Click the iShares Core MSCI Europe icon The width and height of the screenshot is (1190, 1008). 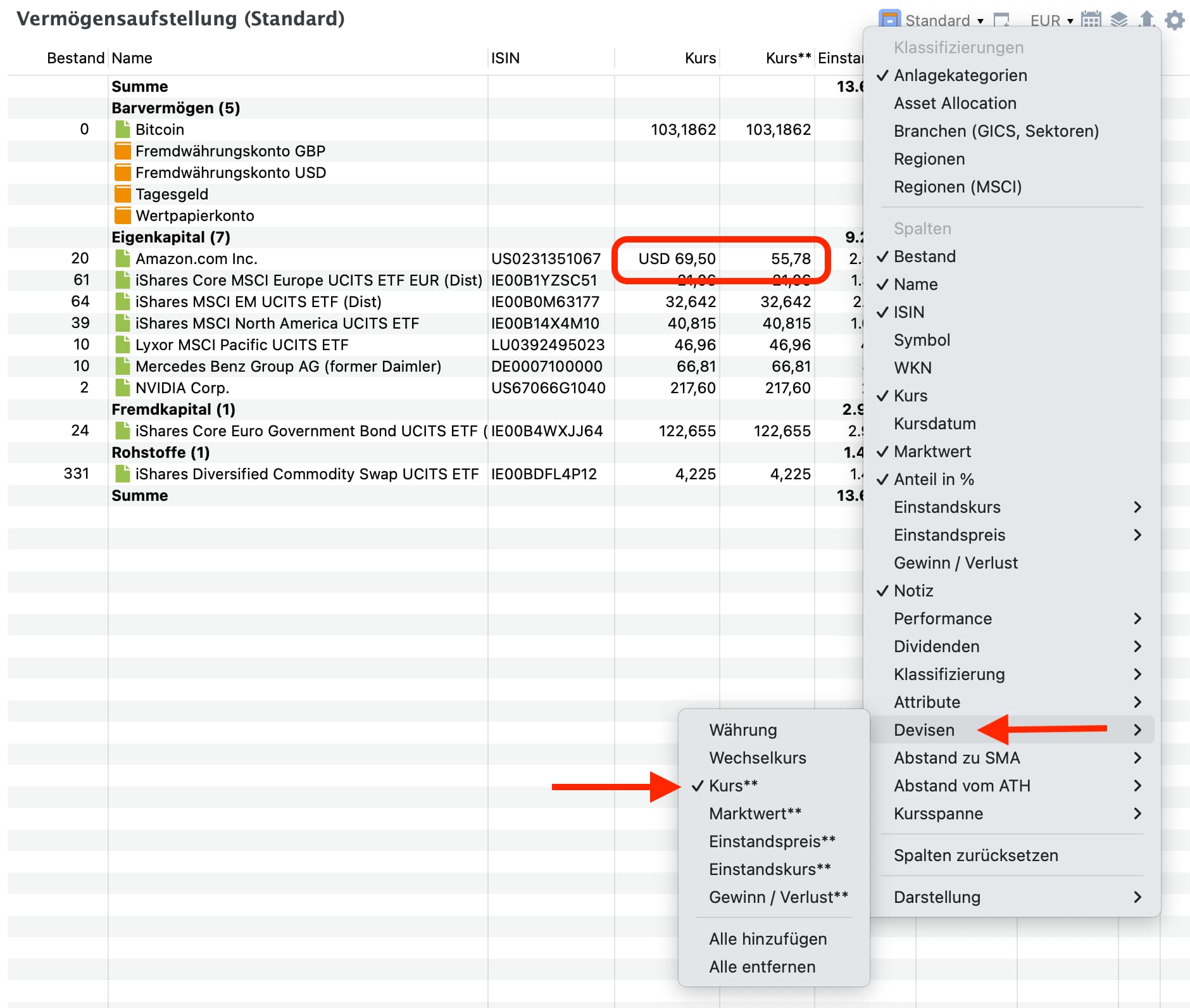(x=123, y=280)
